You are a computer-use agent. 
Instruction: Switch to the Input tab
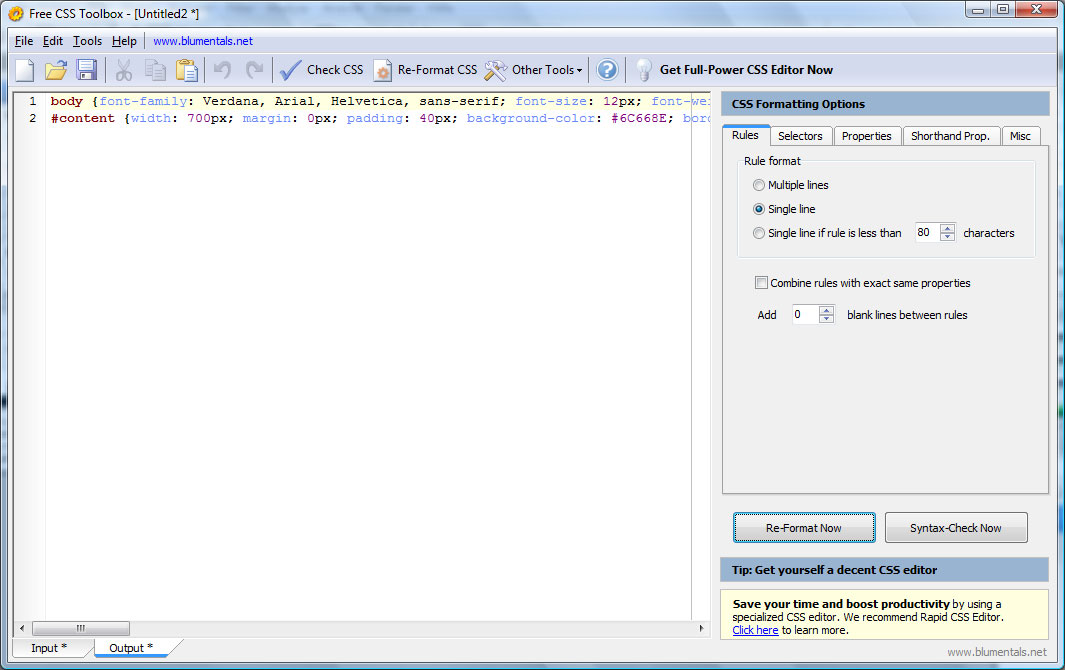(x=49, y=648)
